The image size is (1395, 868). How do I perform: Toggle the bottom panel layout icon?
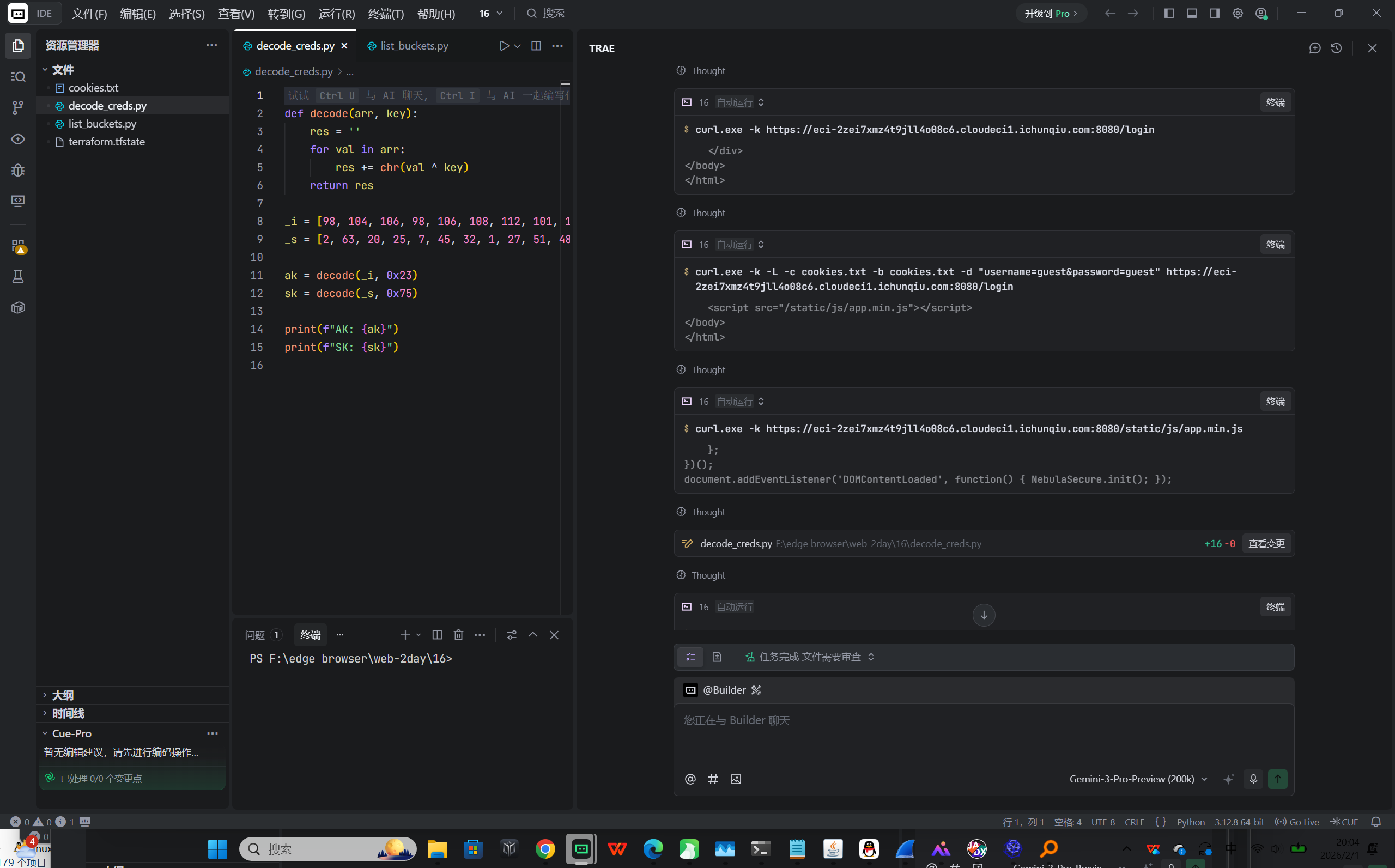tap(1192, 13)
